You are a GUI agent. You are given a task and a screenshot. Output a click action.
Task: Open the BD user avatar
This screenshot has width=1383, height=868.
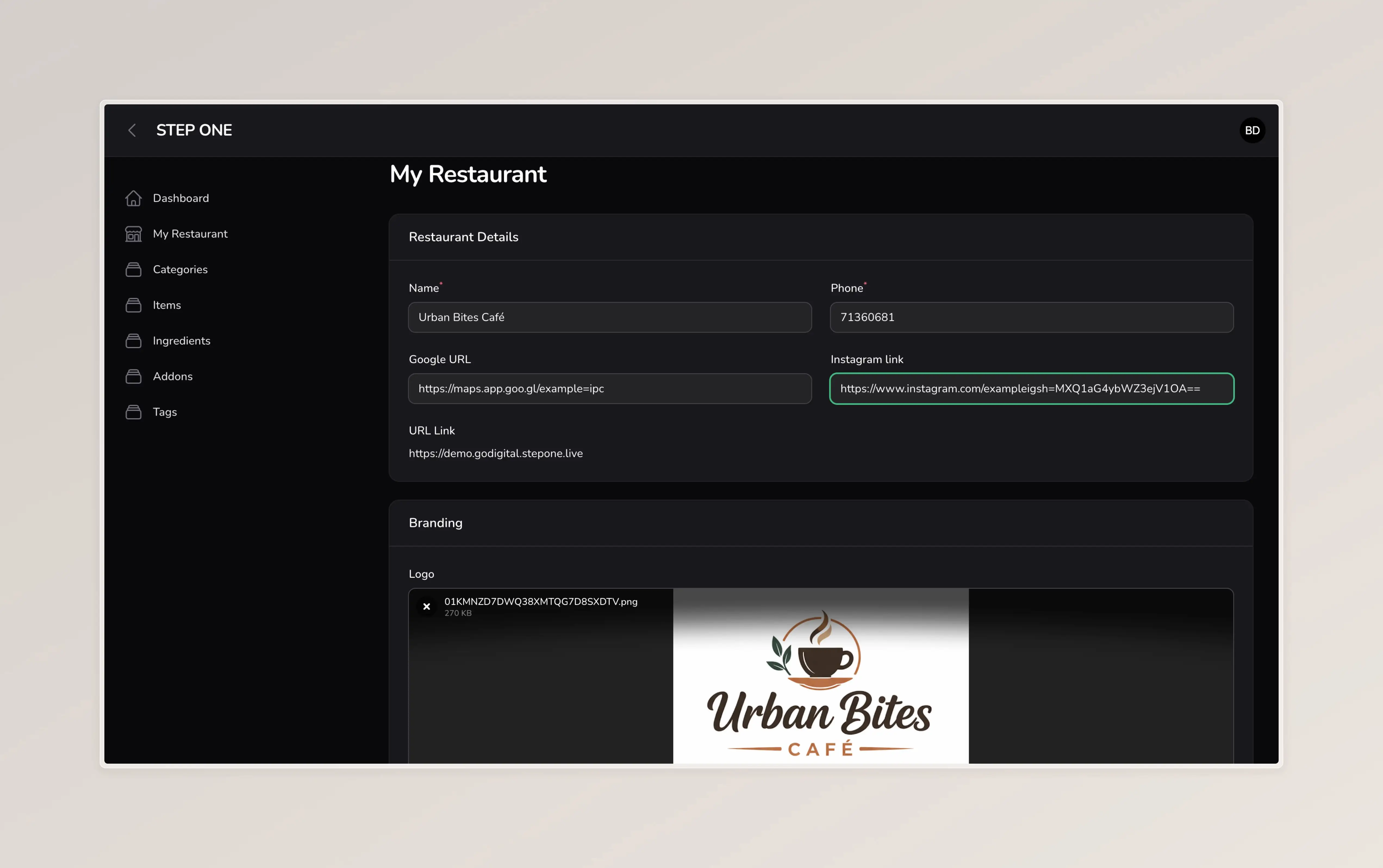pos(1252,130)
